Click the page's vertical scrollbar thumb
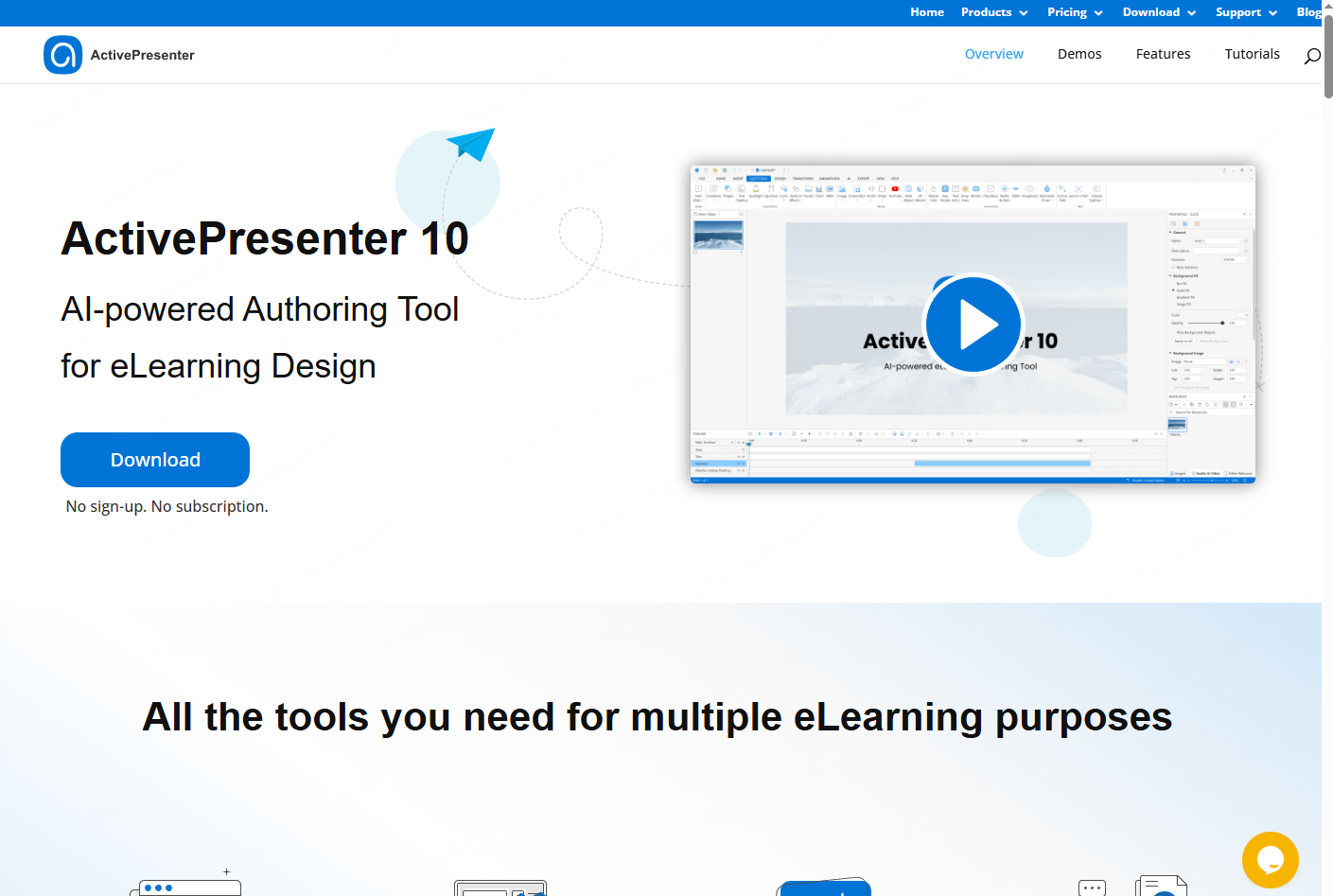 [1327, 55]
